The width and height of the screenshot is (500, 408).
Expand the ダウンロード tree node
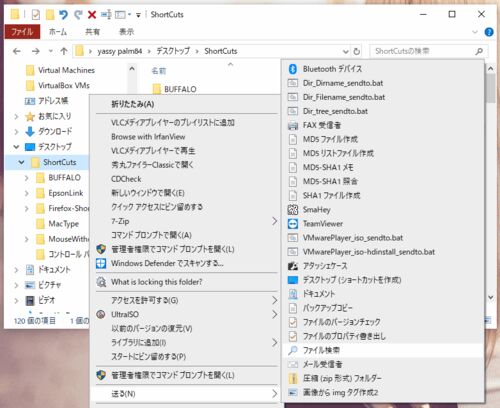click(16, 131)
